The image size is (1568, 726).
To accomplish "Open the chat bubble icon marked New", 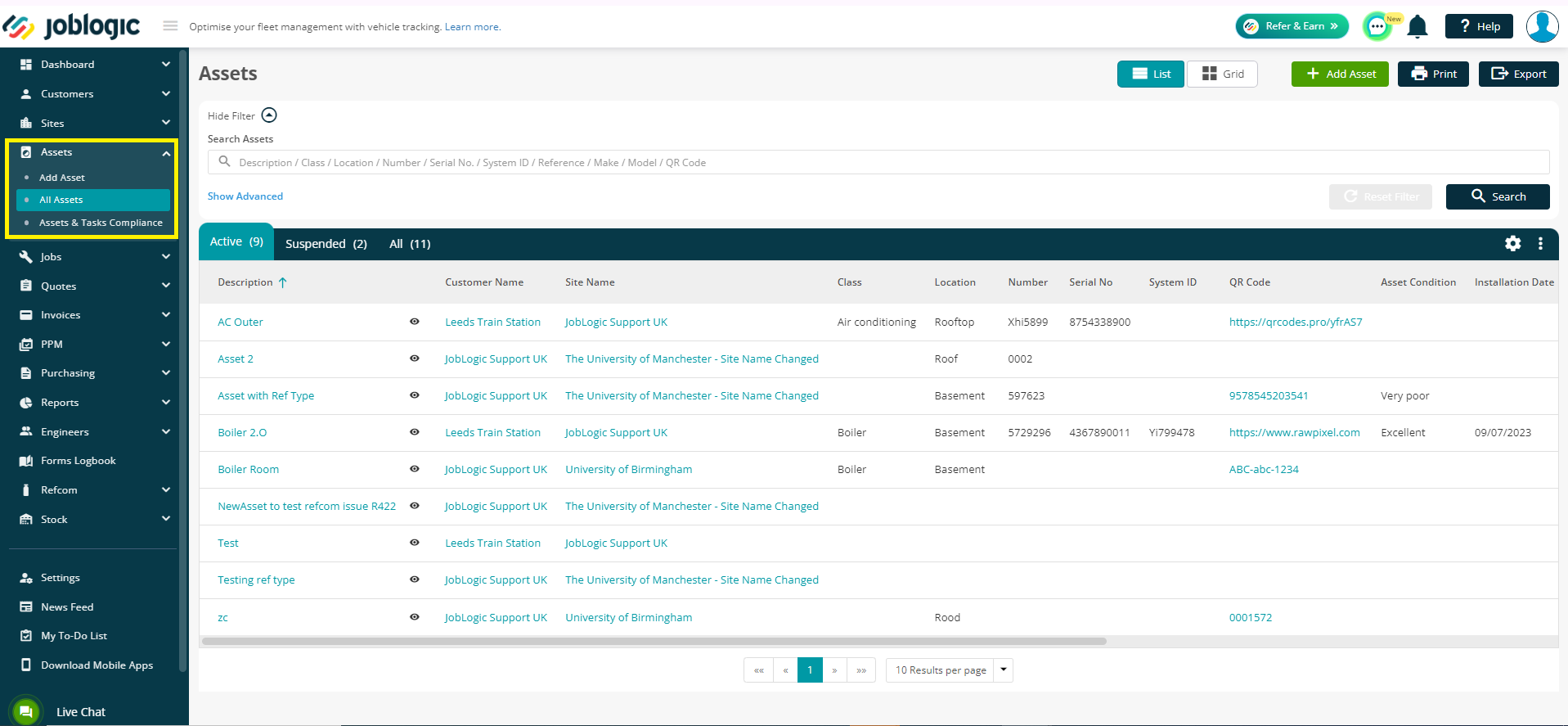I will point(1378,26).
